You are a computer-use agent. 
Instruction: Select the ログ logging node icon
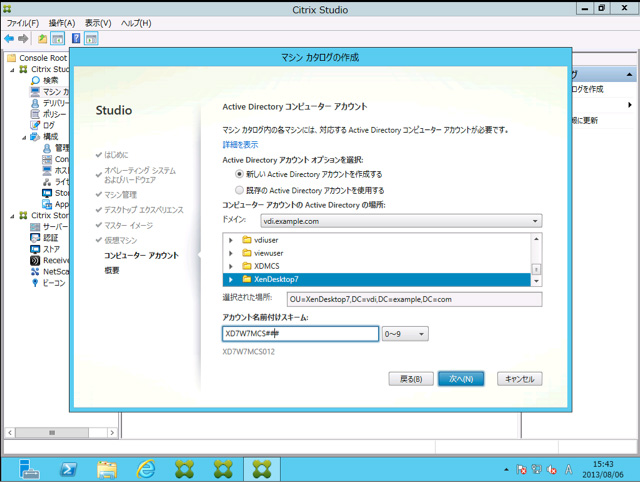click(36, 125)
